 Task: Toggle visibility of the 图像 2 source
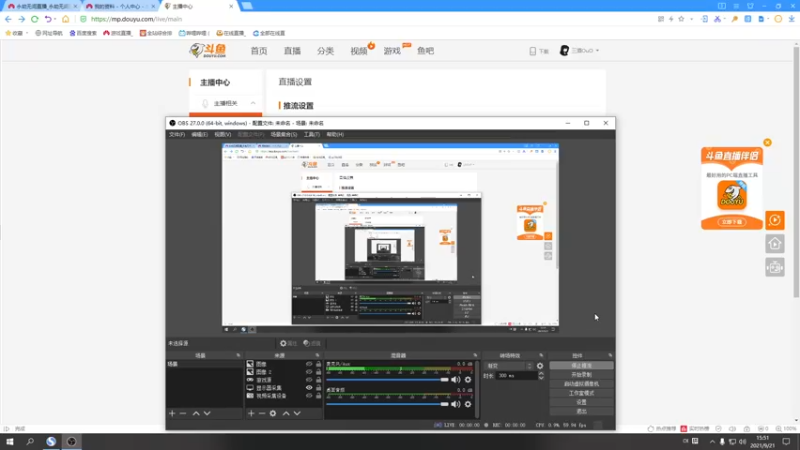click(309, 372)
